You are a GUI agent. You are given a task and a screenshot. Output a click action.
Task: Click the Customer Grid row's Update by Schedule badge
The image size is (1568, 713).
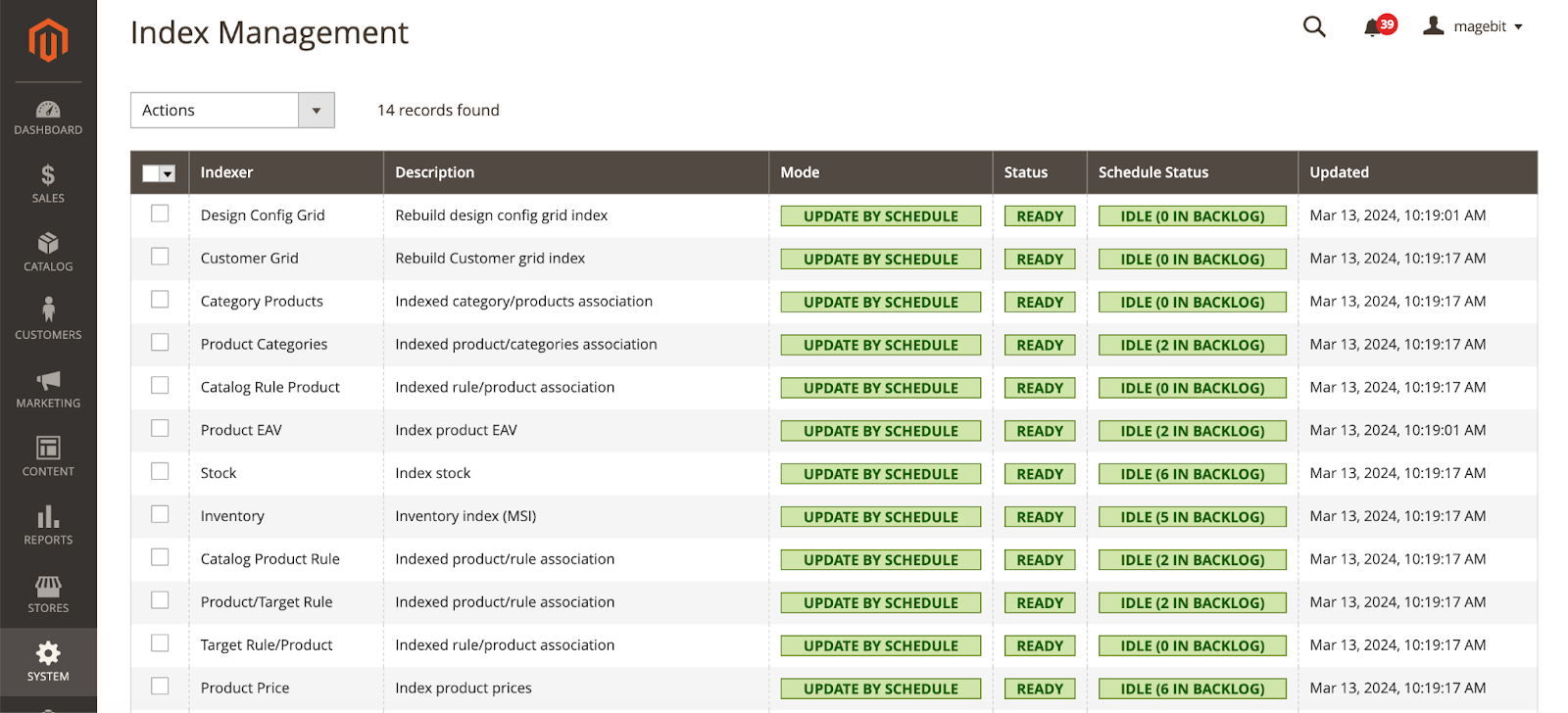[x=880, y=260]
